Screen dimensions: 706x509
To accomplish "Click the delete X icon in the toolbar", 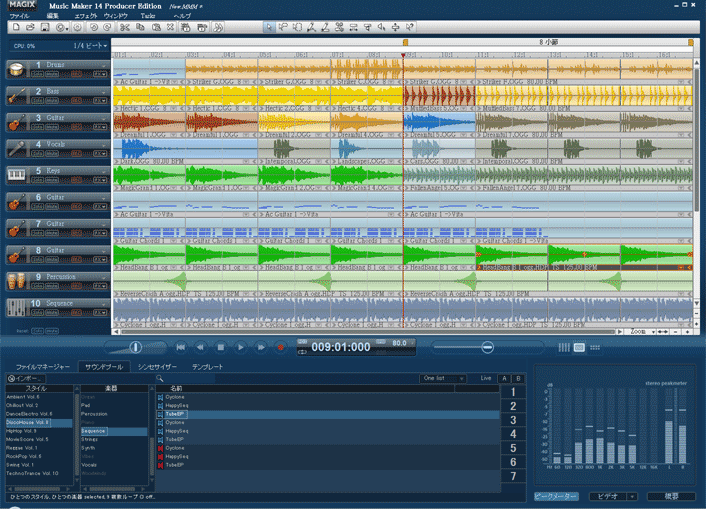I will click(170, 27).
